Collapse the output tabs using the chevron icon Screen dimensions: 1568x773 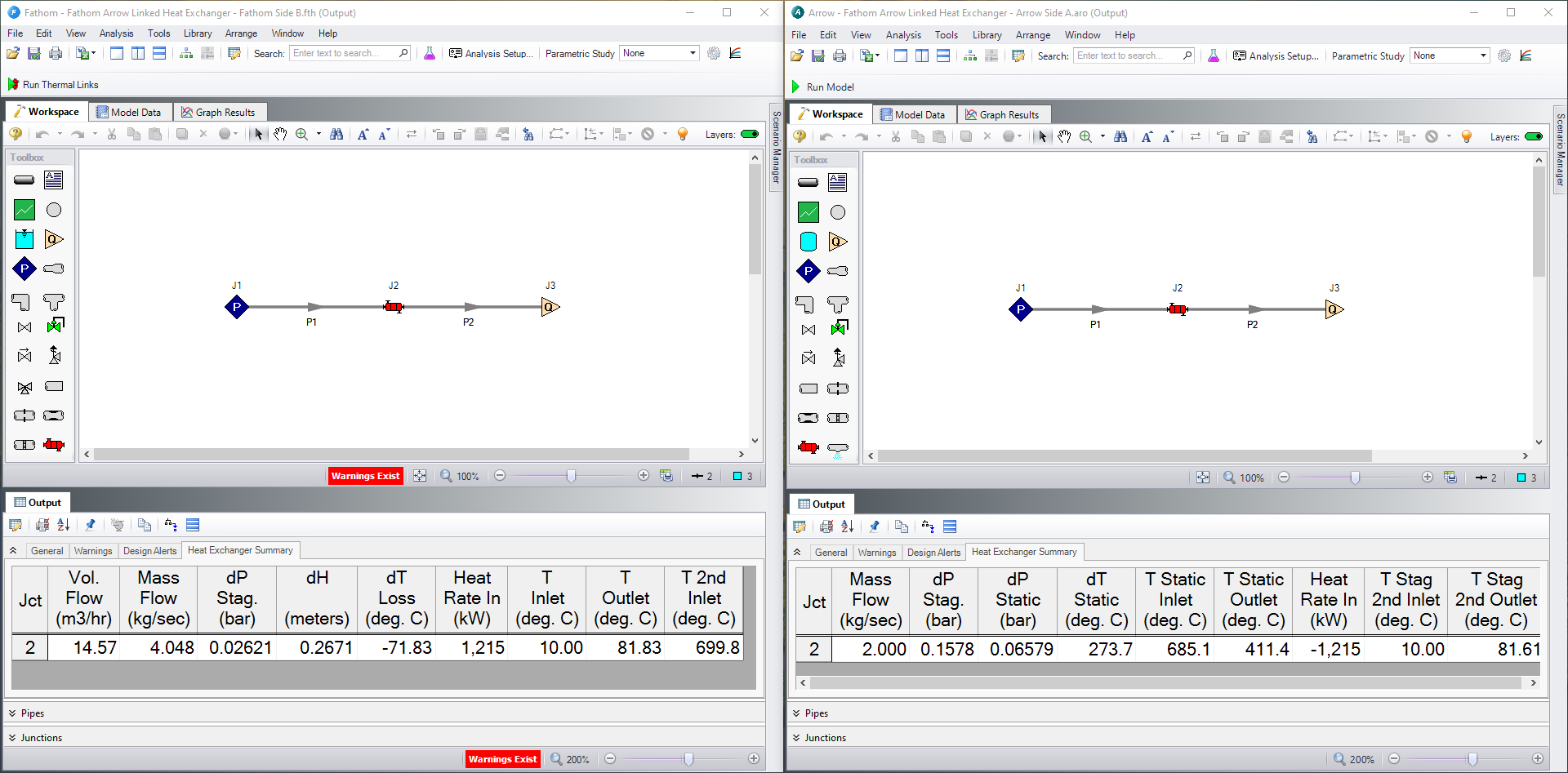13,550
